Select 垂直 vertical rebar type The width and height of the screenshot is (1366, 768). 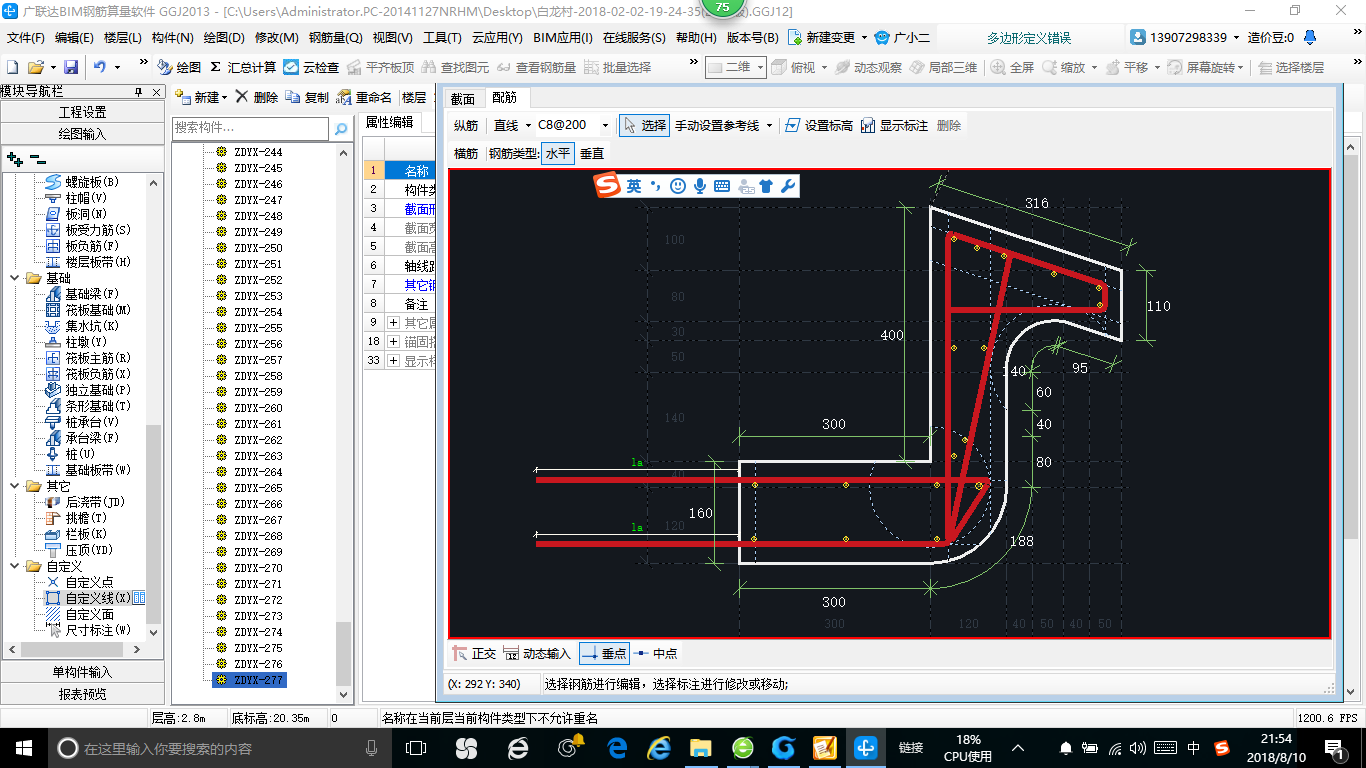coord(592,154)
